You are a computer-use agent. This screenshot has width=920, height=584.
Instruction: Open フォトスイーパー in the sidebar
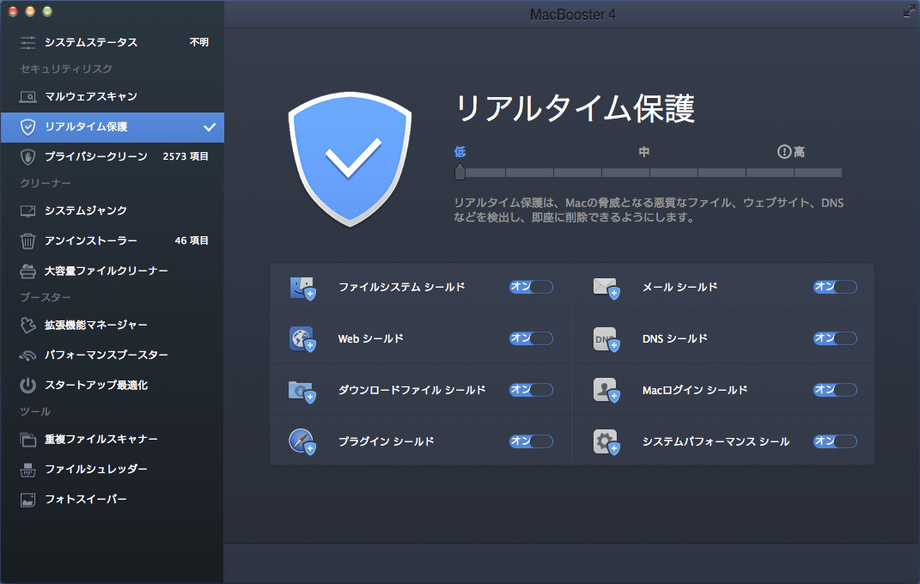click(112, 499)
